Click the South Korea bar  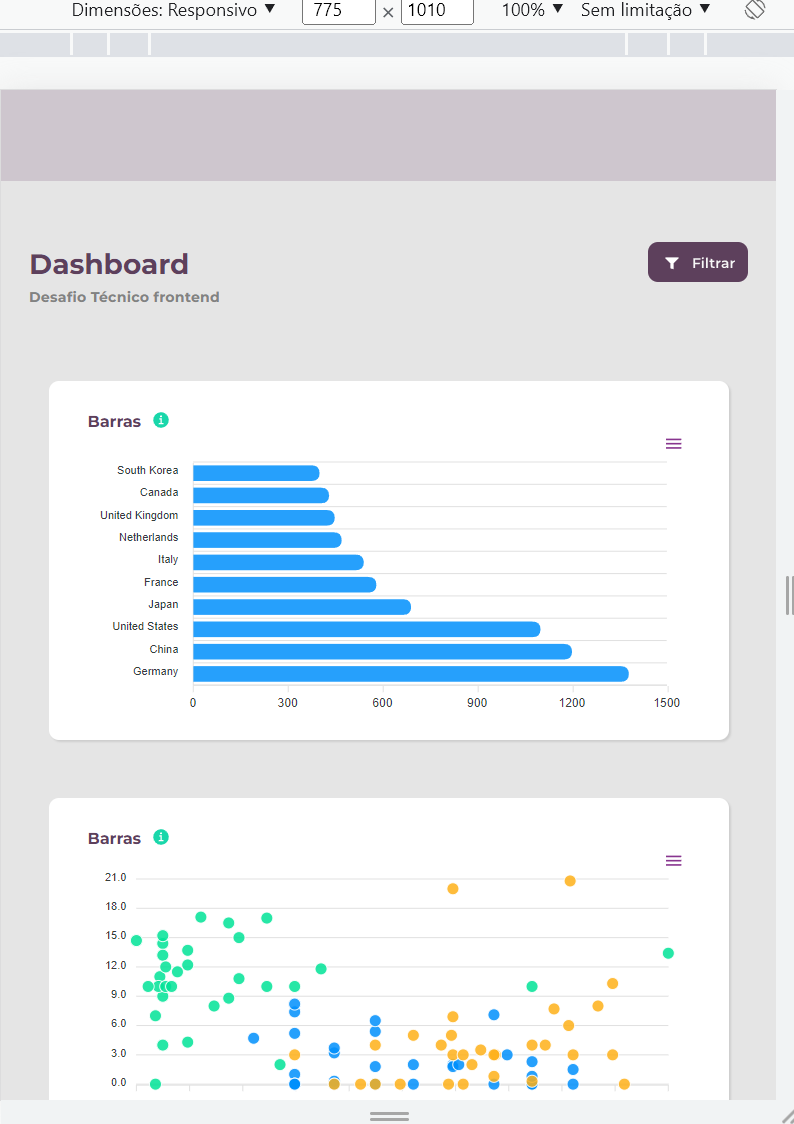click(x=257, y=473)
